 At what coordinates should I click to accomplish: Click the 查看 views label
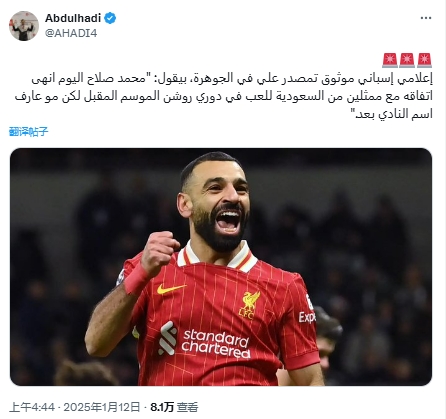[x=187, y=407]
